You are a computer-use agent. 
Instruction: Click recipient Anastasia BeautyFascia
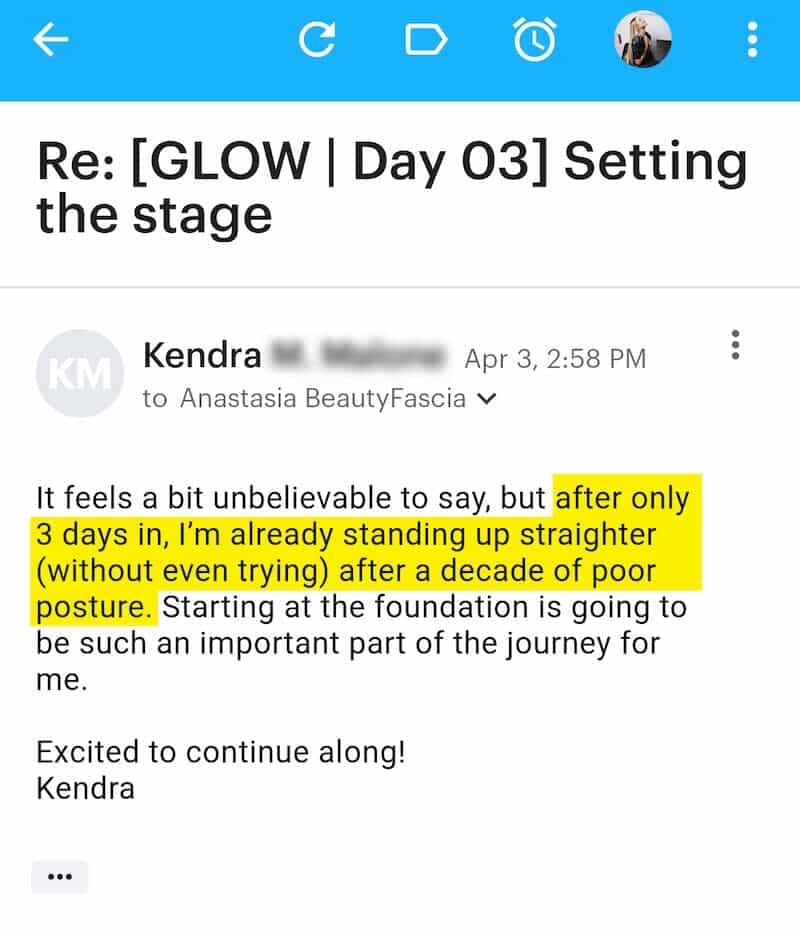point(323,399)
